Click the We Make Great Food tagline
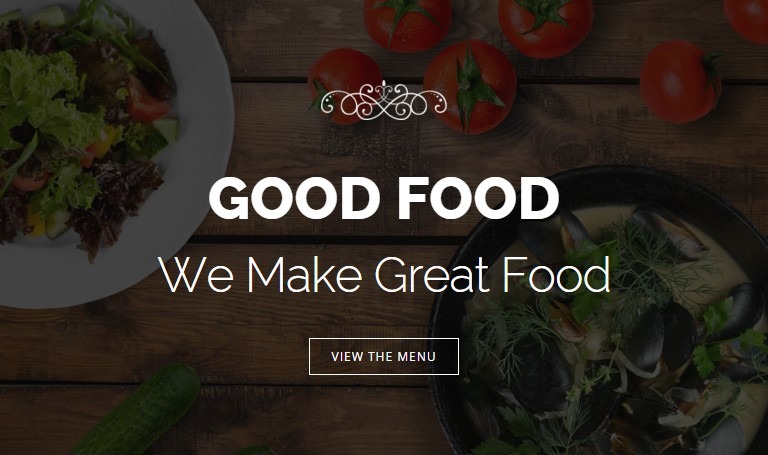 384,274
